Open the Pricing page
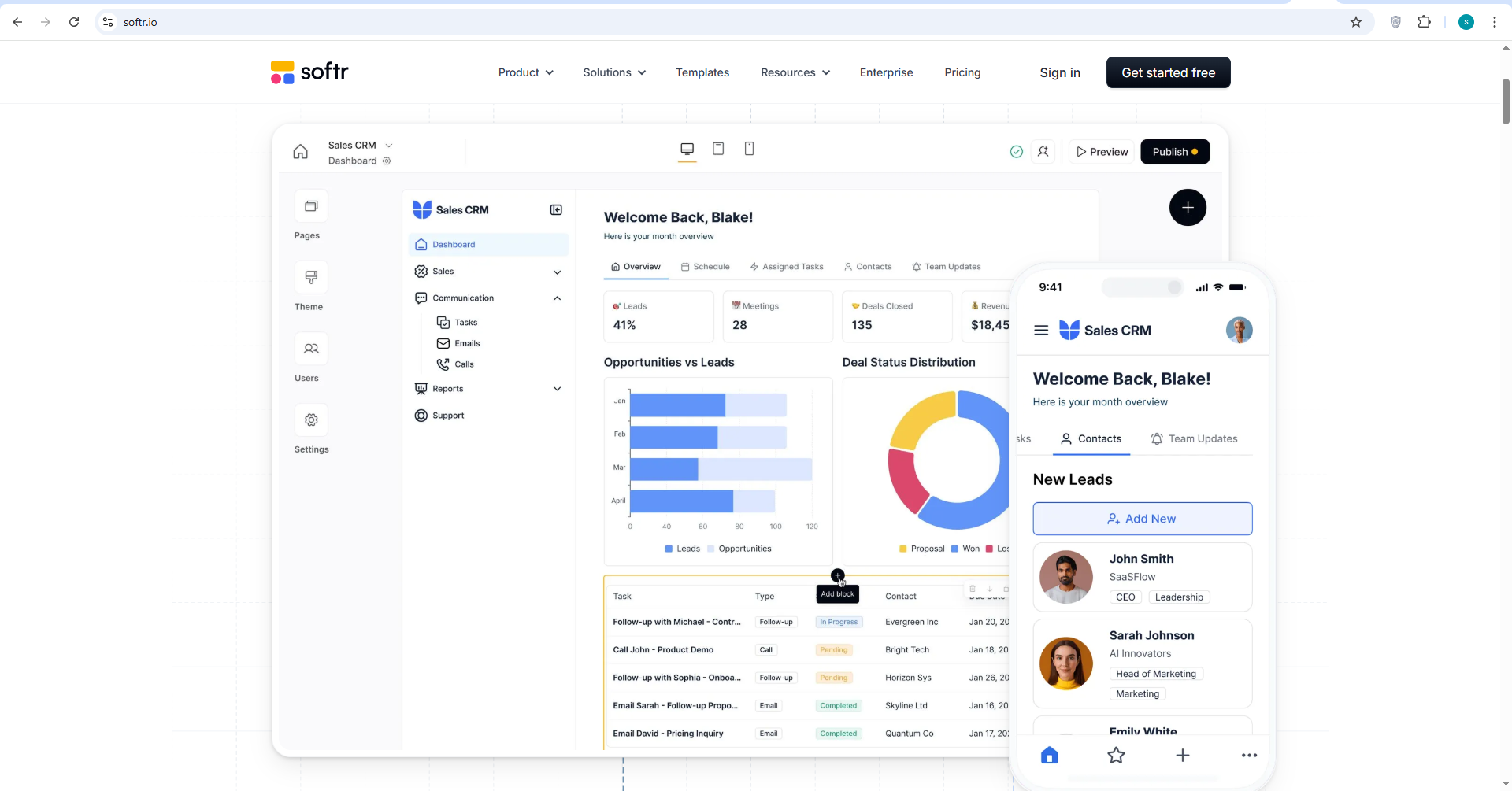 pos(962,72)
